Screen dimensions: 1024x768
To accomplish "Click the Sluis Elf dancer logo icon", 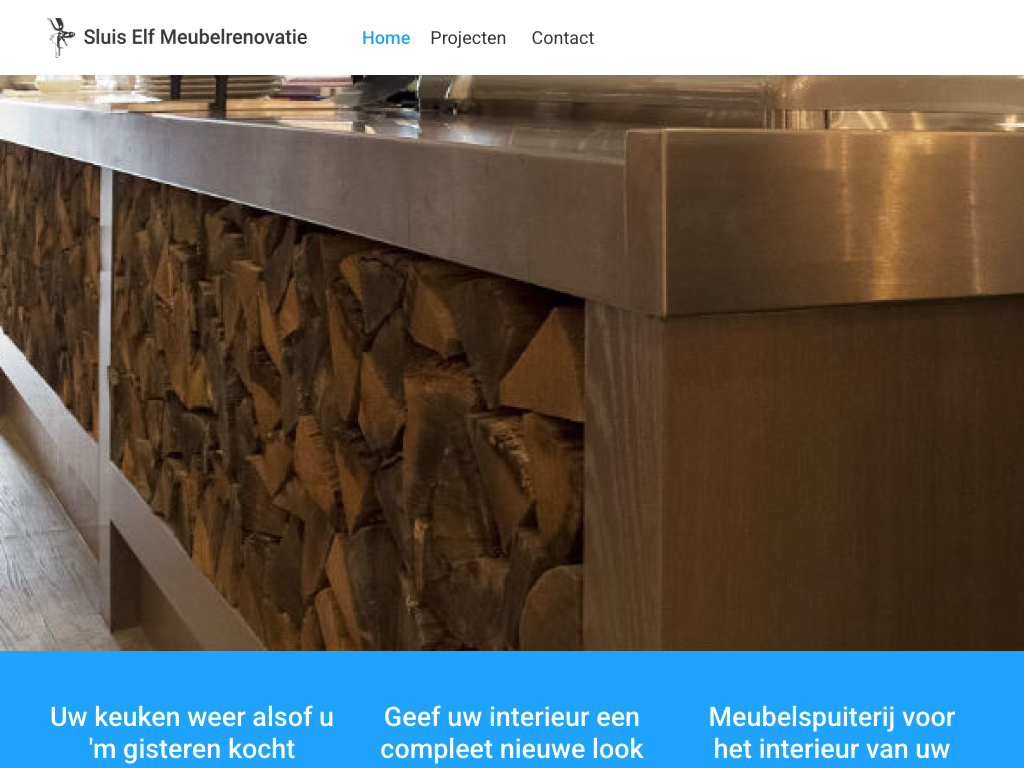I will pos(61,37).
